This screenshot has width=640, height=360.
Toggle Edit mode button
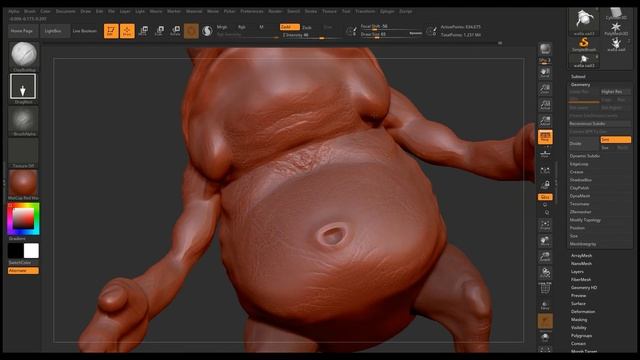click(x=111, y=31)
